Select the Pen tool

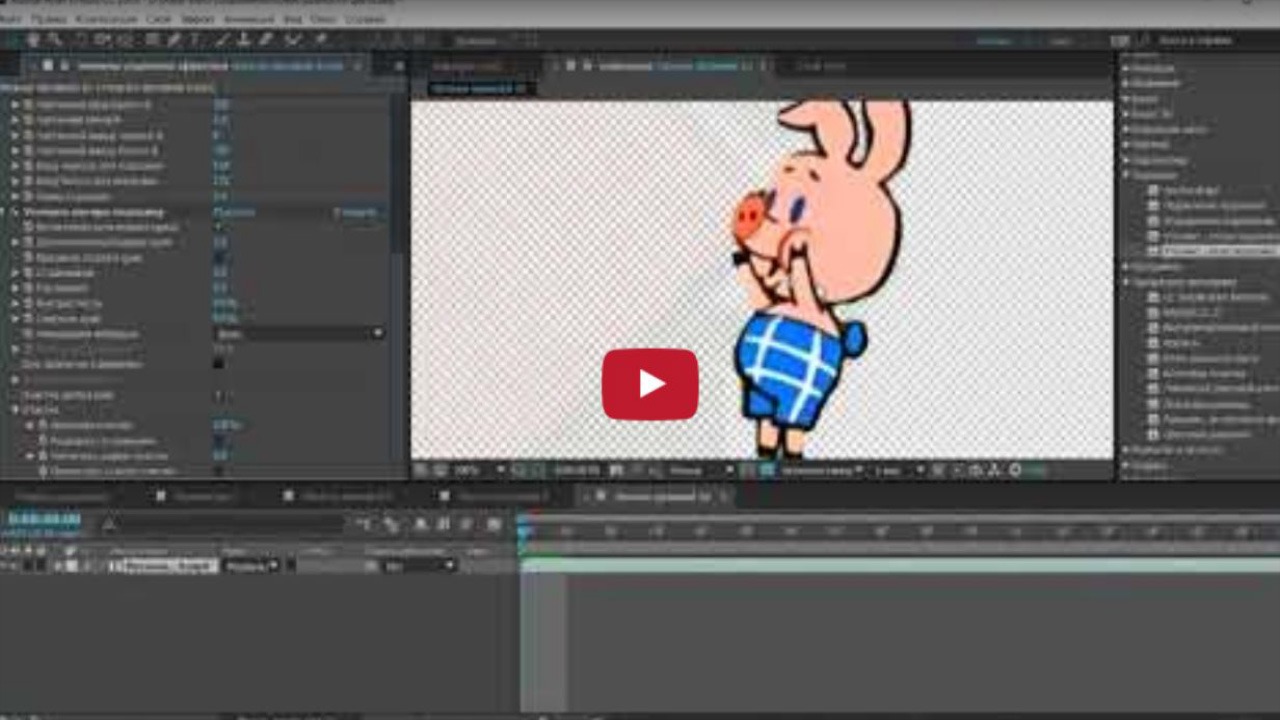173,40
